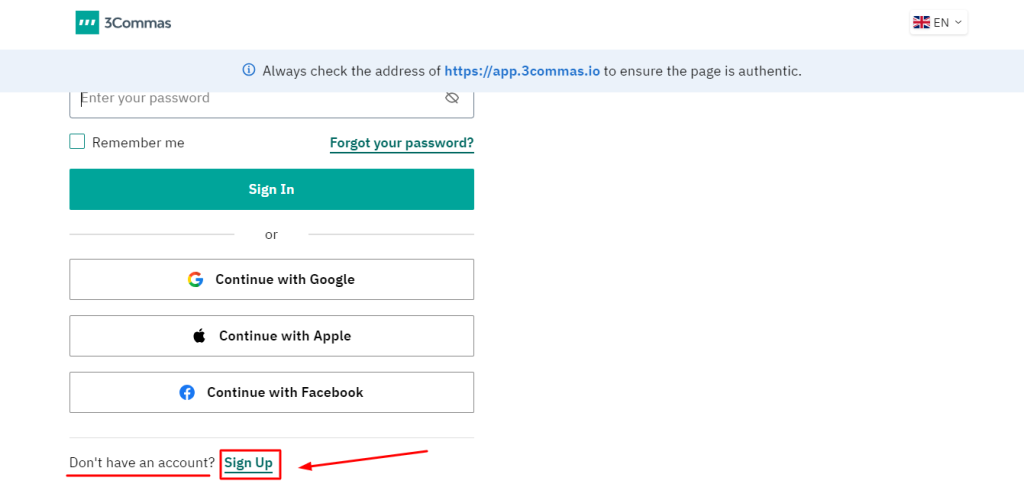Image resolution: width=1024 pixels, height=484 pixels.
Task: Click the "to ensure the page is authentic" text
Action: pos(702,71)
